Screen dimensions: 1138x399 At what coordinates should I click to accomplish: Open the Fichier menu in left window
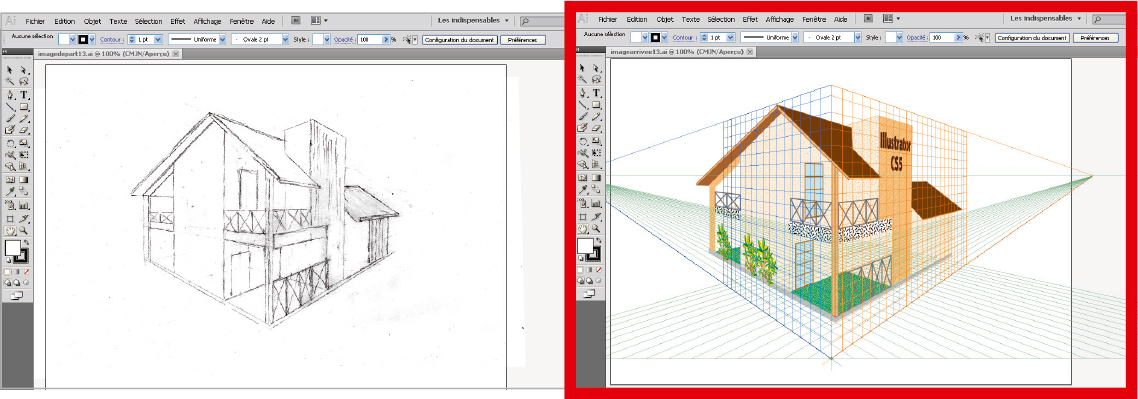[x=35, y=21]
